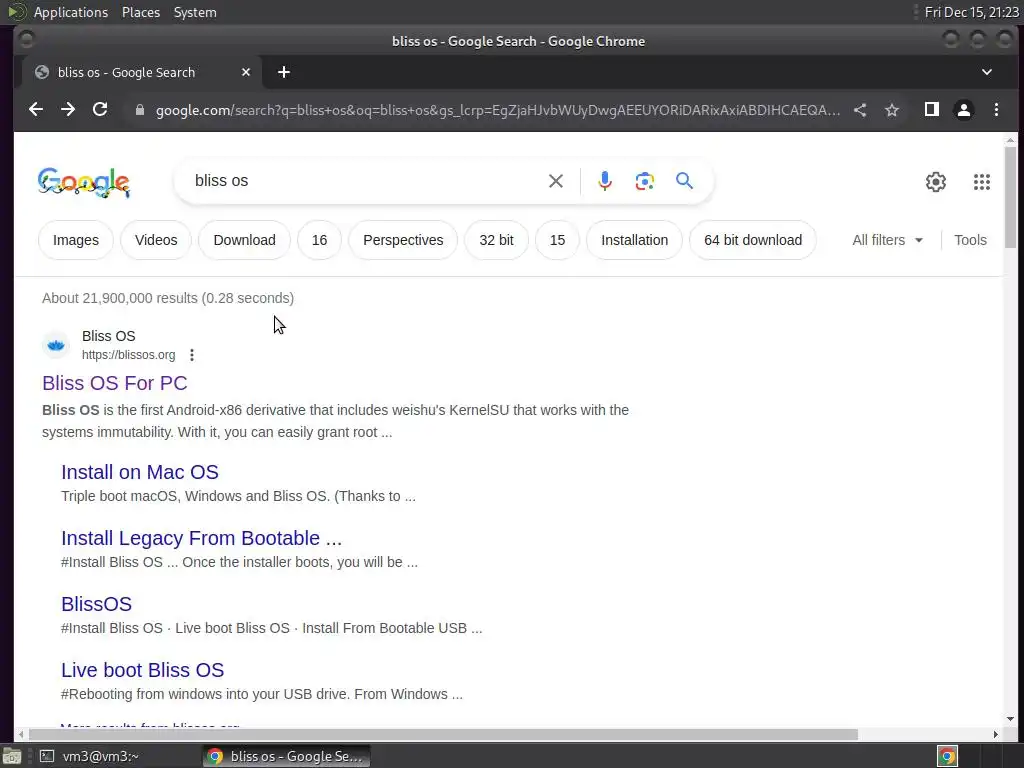Open the Google apps grid

tap(982, 182)
